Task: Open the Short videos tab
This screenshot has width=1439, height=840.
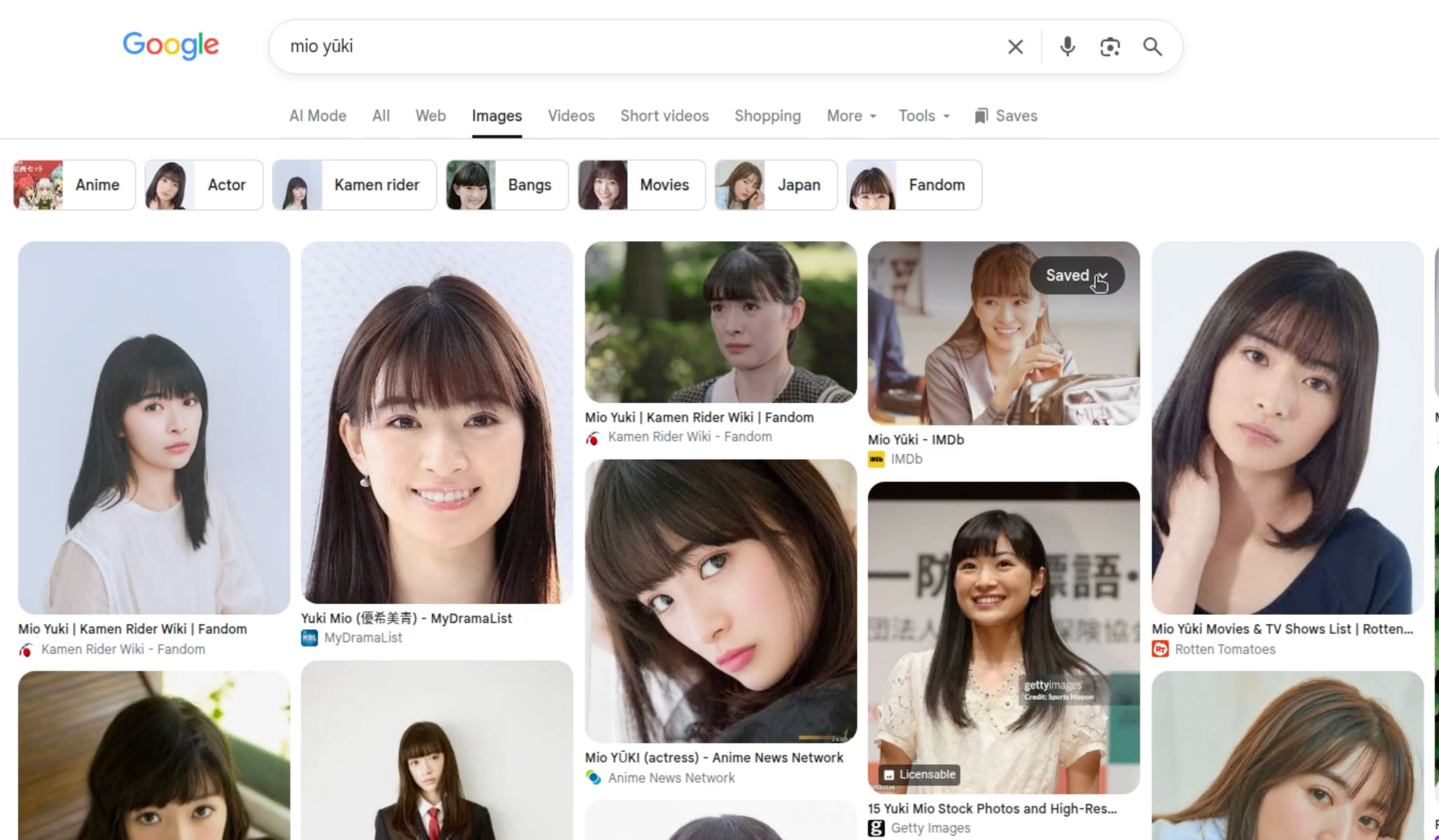Action: (665, 116)
